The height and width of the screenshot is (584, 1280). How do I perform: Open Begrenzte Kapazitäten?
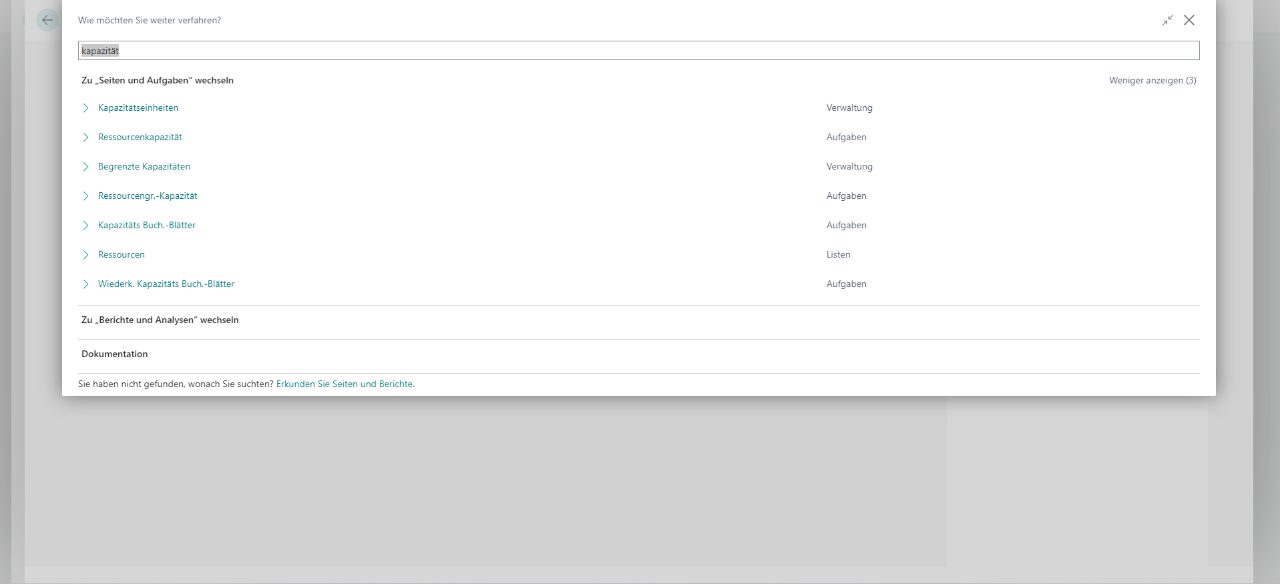tap(144, 167)
